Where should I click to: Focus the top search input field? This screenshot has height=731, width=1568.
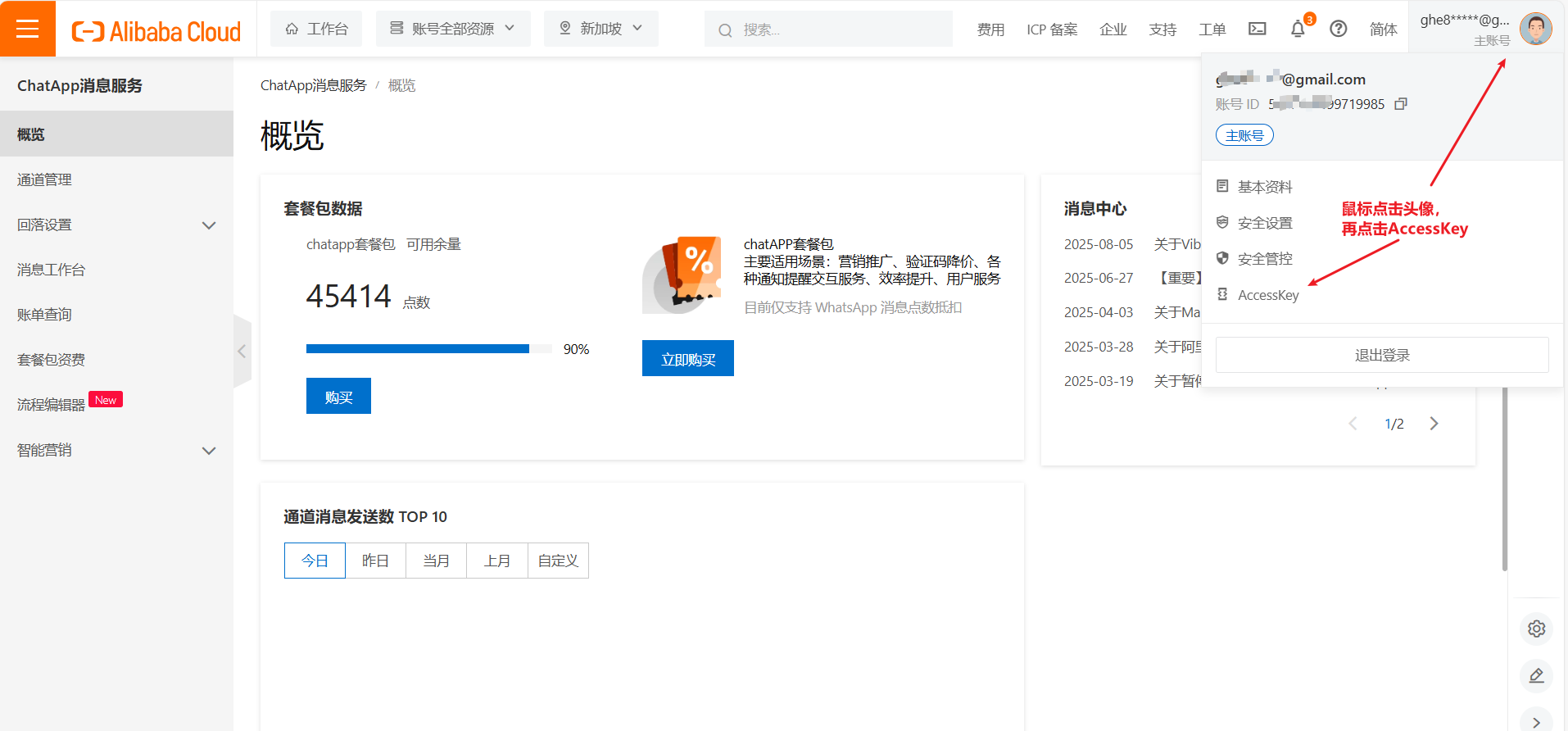tap(836, 30)
